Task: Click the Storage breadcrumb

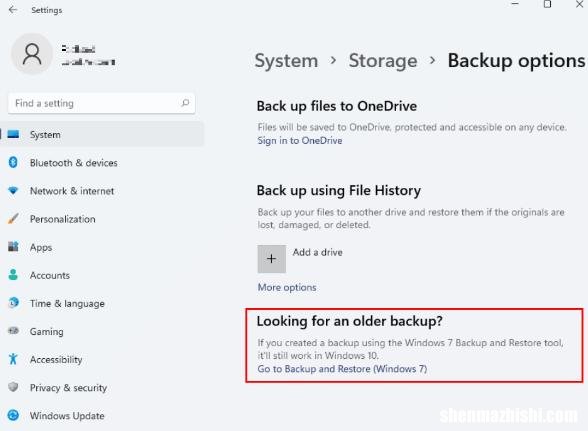Action: [383, 61]
